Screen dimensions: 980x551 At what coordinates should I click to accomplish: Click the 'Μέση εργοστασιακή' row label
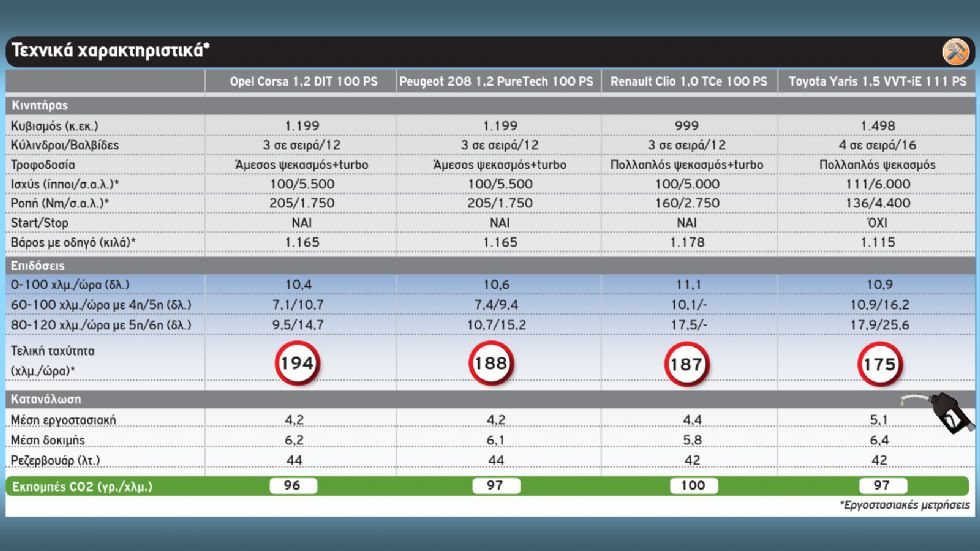coord(63,420)
